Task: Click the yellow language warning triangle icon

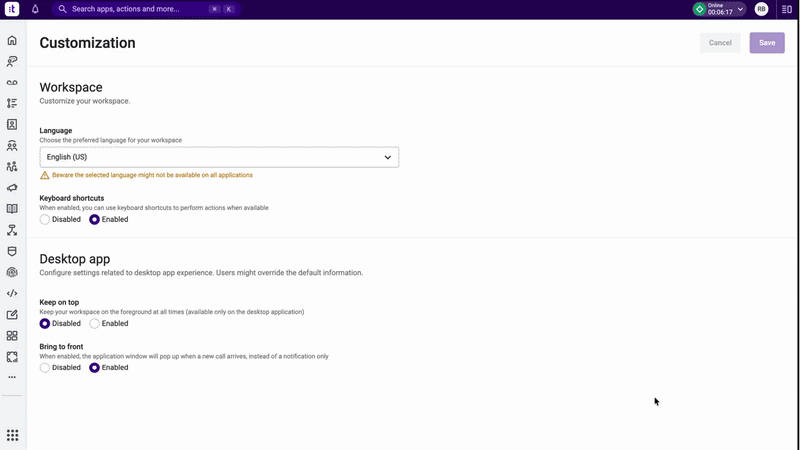Action: coord(44,175)
